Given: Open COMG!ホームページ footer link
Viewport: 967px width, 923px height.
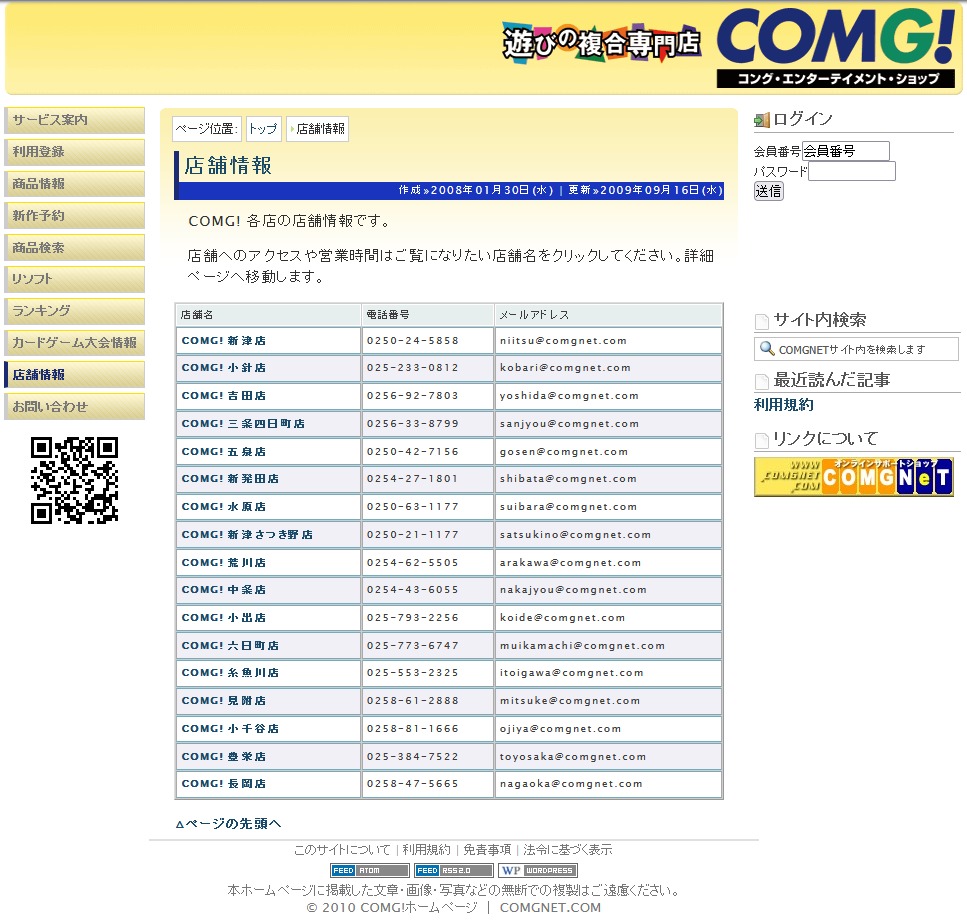Looking at the screenshot, I should pyautogui.click(x=418, y=908).
